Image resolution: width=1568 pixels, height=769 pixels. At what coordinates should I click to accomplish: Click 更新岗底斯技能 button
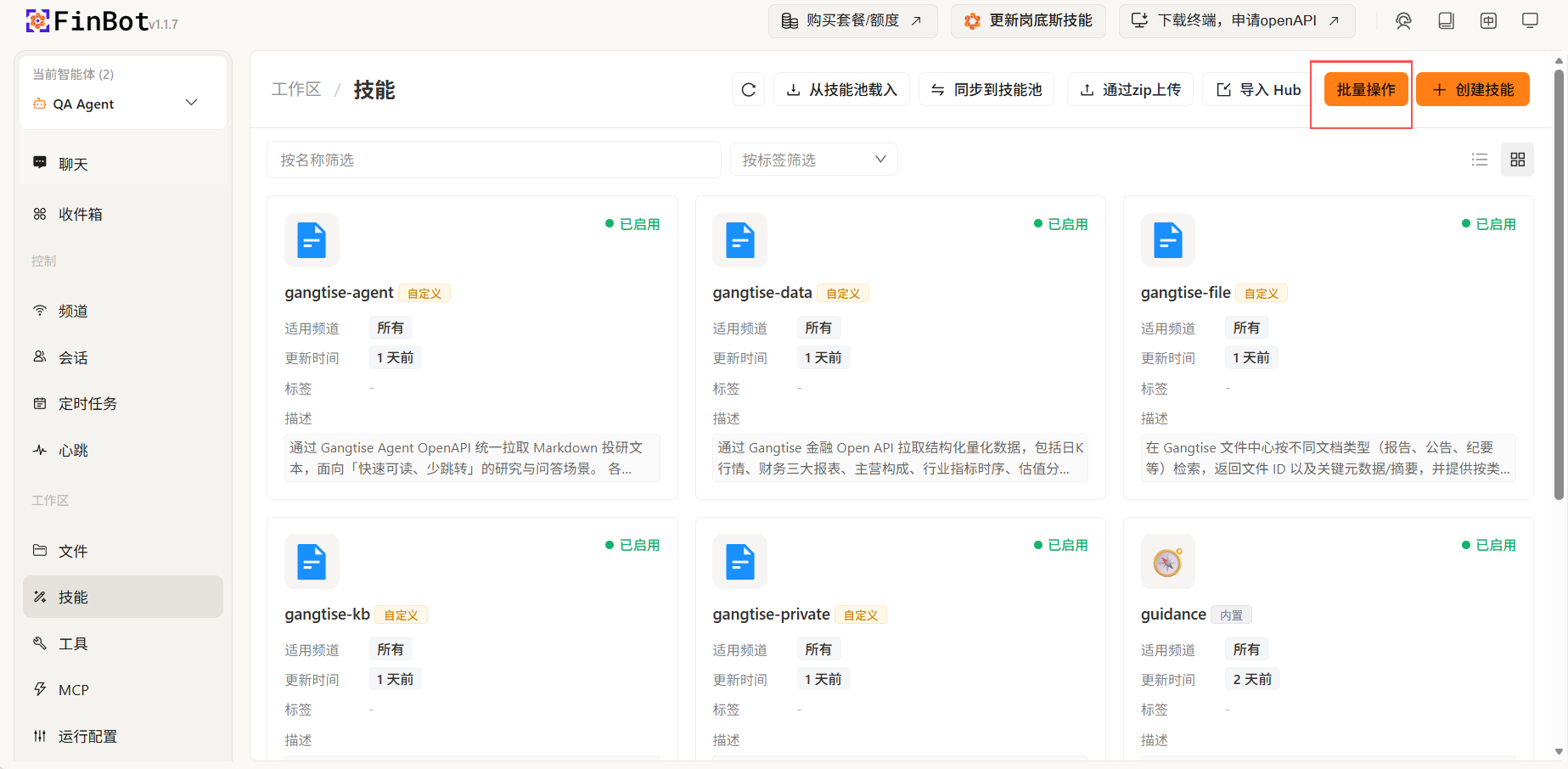[x=1028, y=20]
